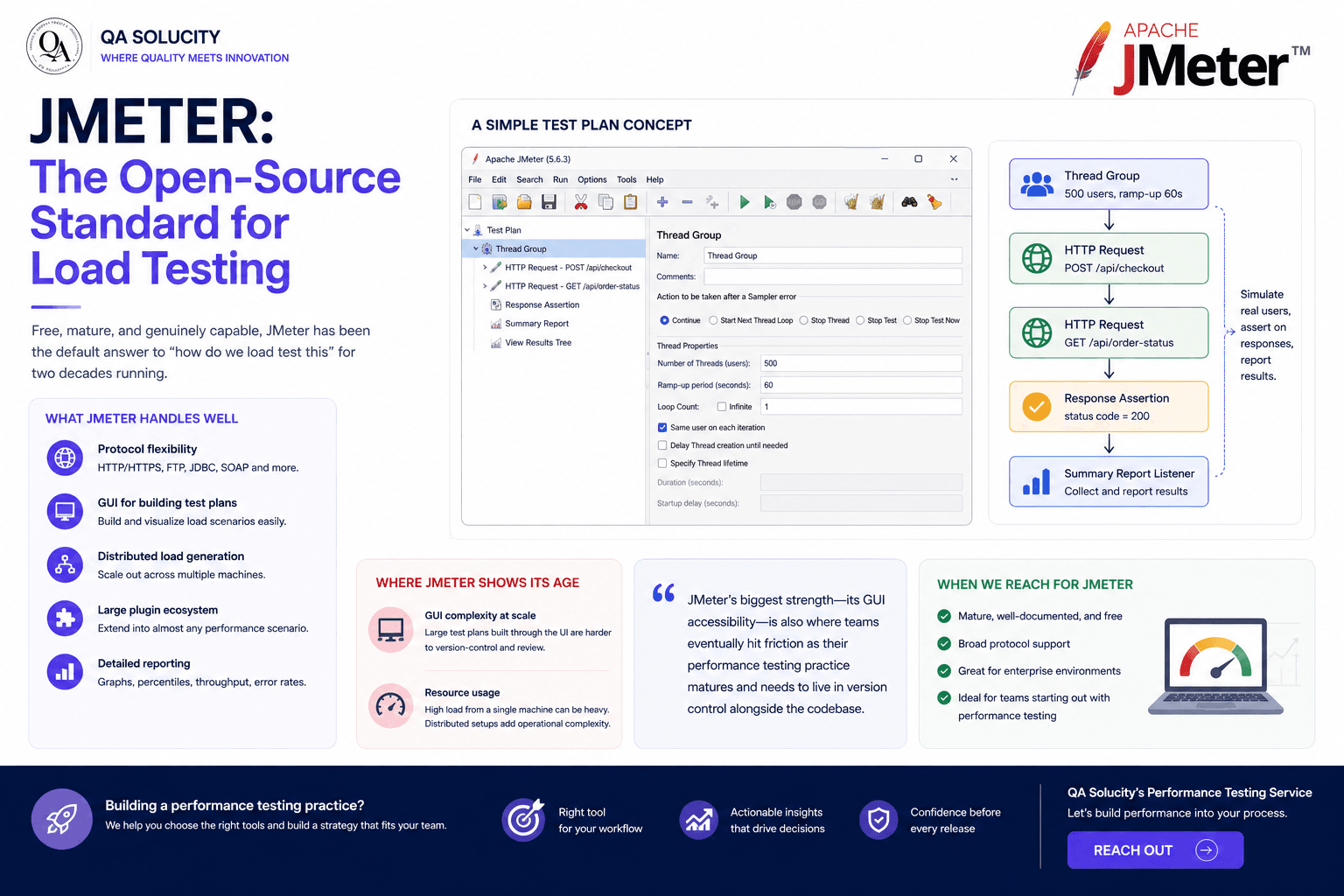Image resolution: width=1344 pixels, height=896 pixels.
Task: Expand HTTP Request POST /api/checkout node
Action: tap(485, 268)
